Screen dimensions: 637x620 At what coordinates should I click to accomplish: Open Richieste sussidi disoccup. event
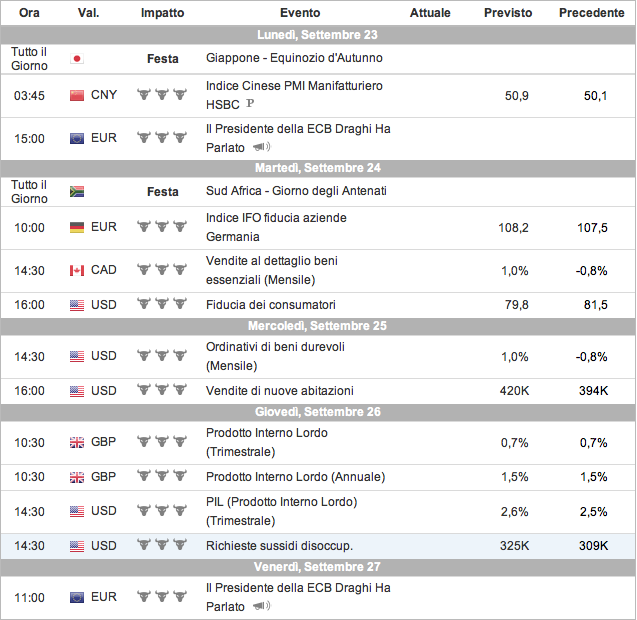click(x=279, y=546)
